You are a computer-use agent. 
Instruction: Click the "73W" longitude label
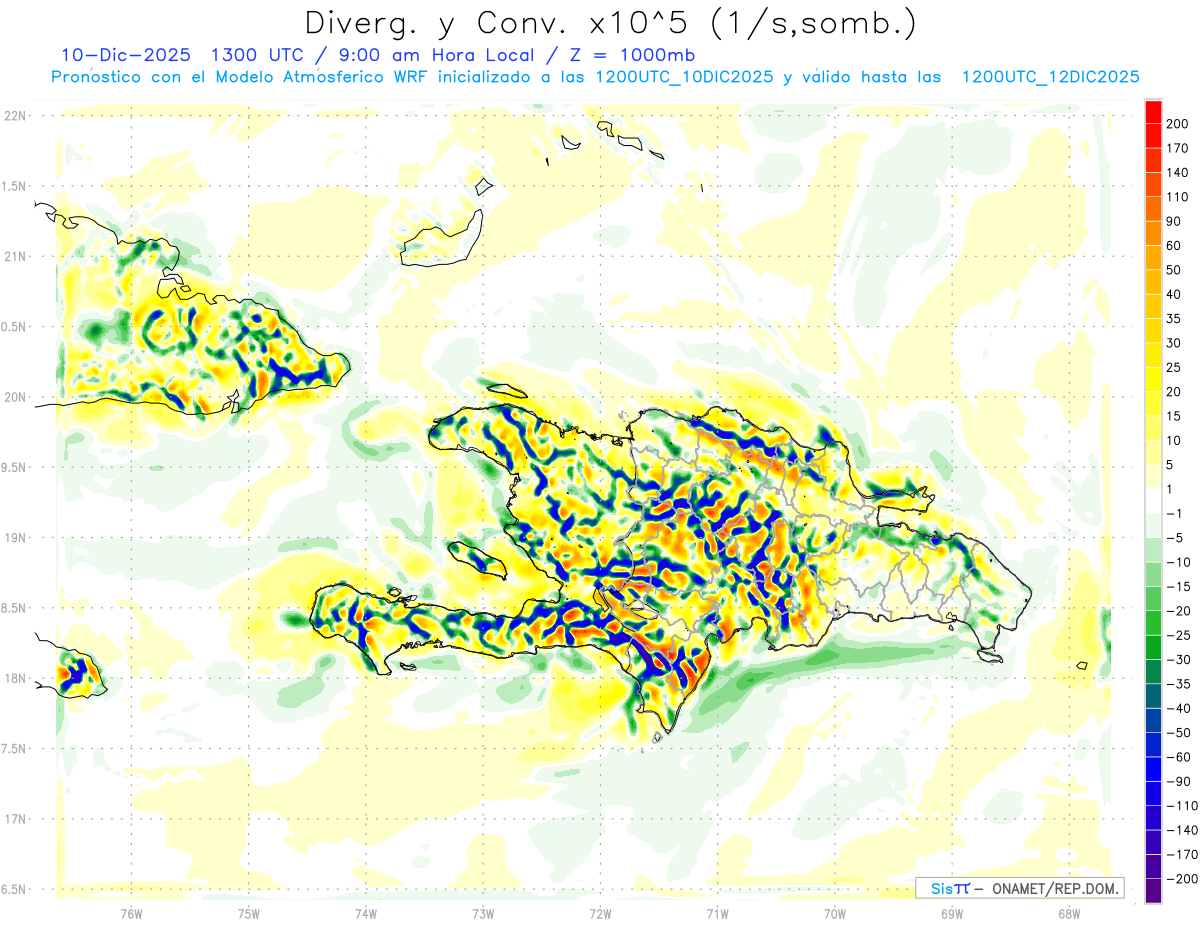pyautogui.click(x=483, y=913)
